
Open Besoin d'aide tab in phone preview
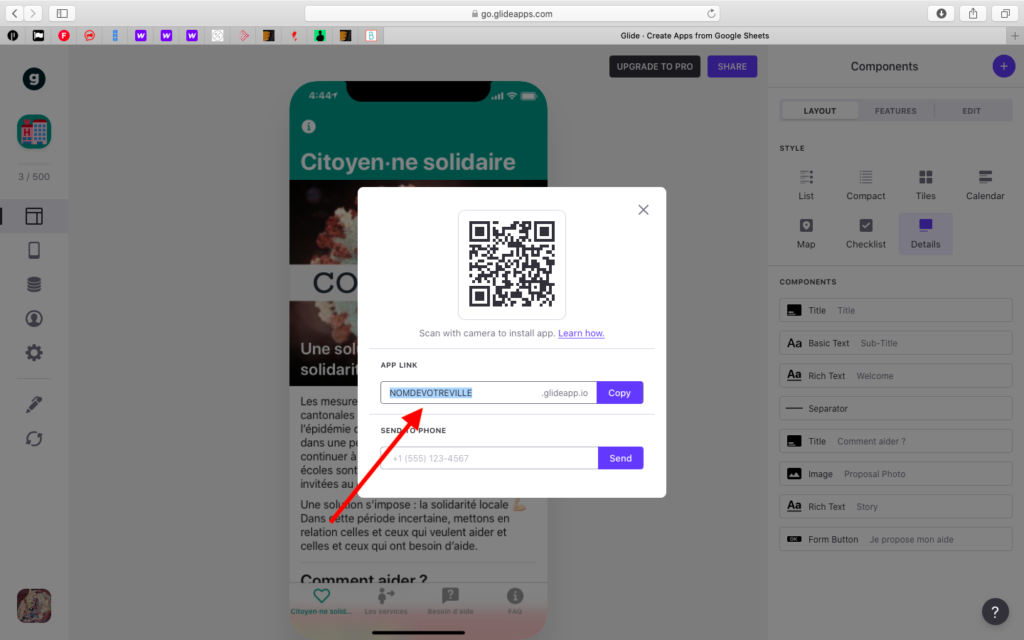click(450, 601)
